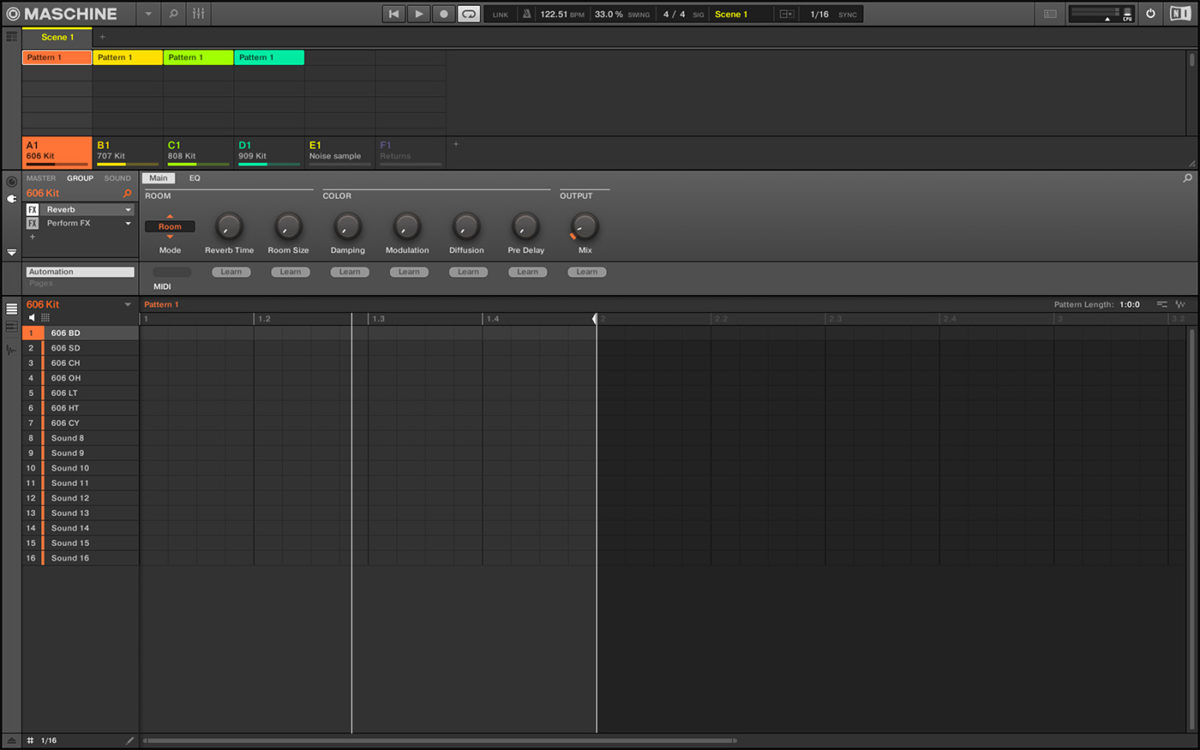The width and height of the screenshot is (1200, 750).
Task: Open the pad view grid icon
Action: click(45, 317)
